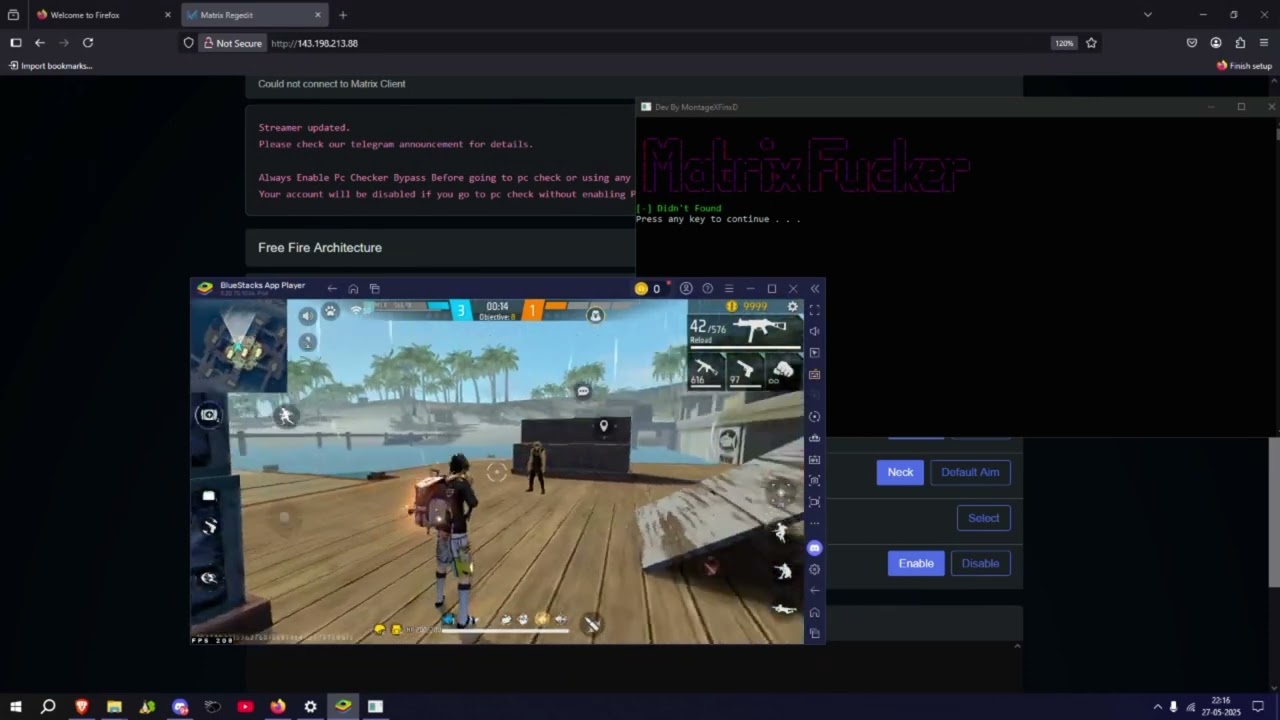Open Windows taskbar search
Image resolution: width=1280 pixels, height=720 pixels.
[48, 707]
